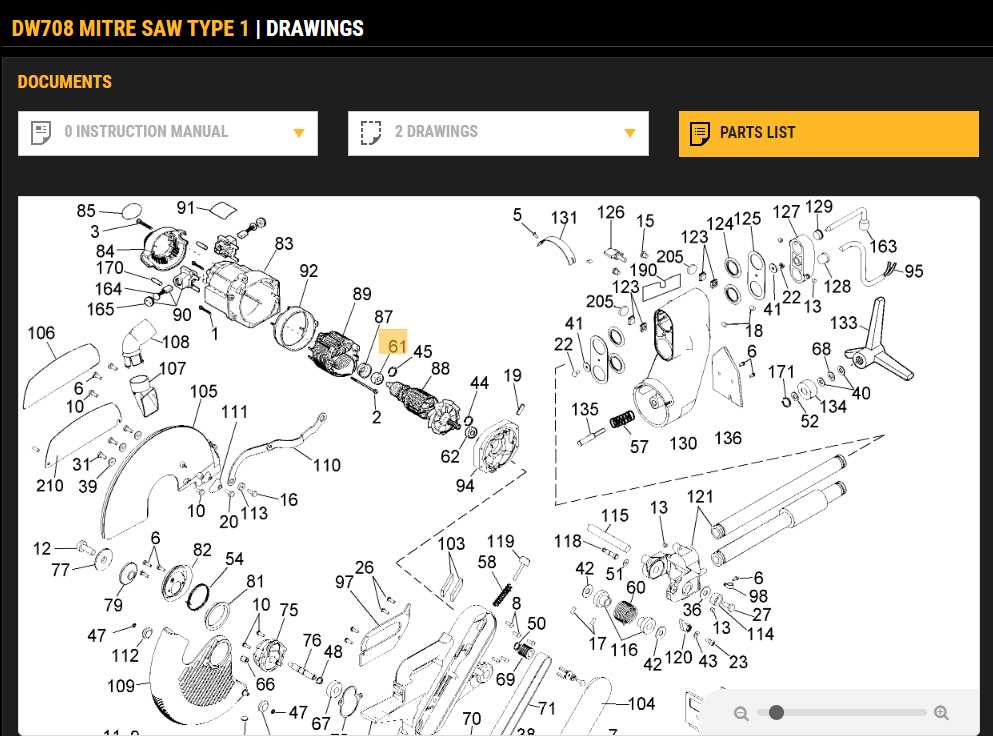The width and height of the screenshot is (993, 736).
Task: Click part number 190 label
Action: 643,270
